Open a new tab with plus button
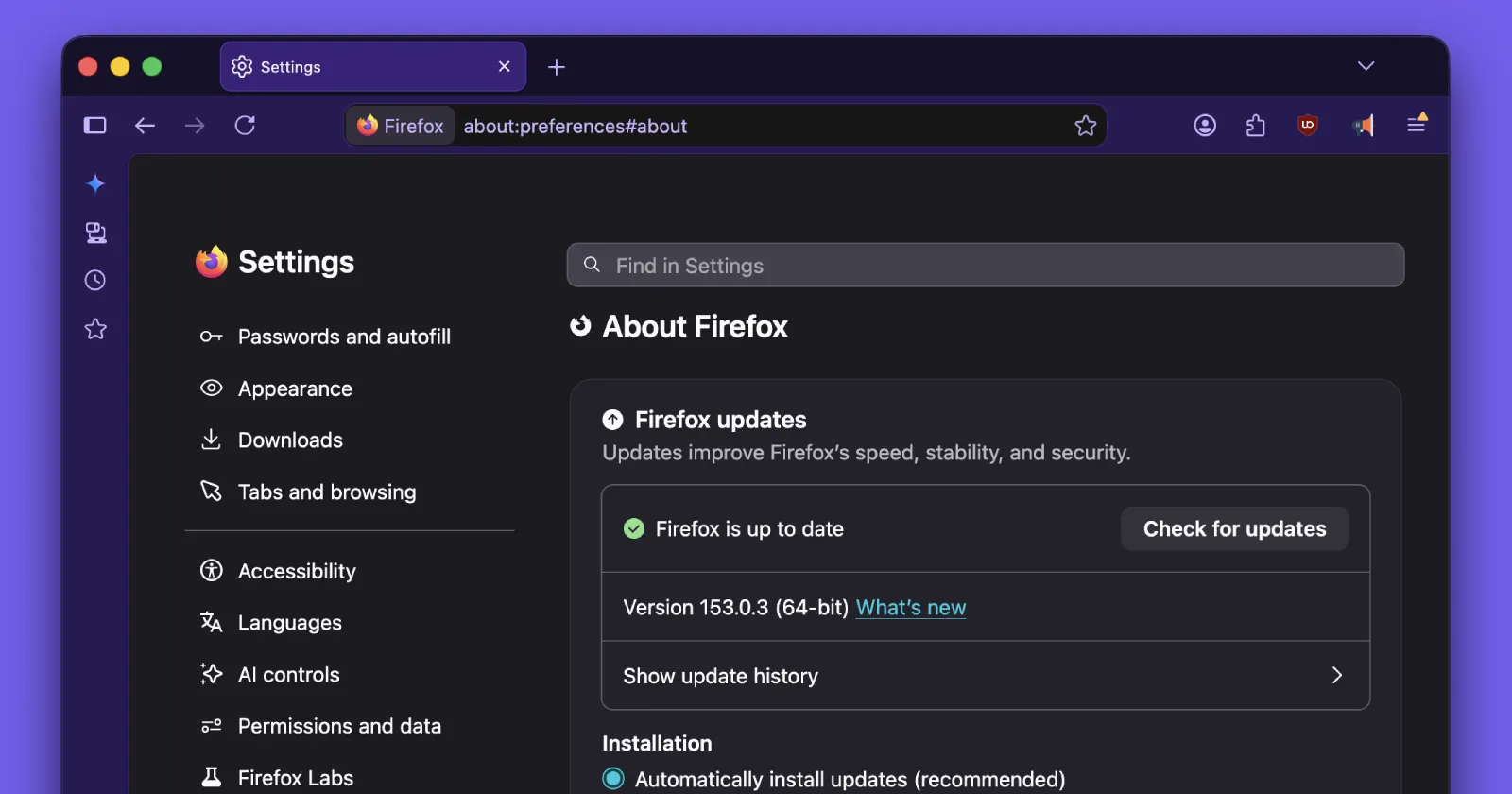The image size is (1512, 794). (557, 67)
